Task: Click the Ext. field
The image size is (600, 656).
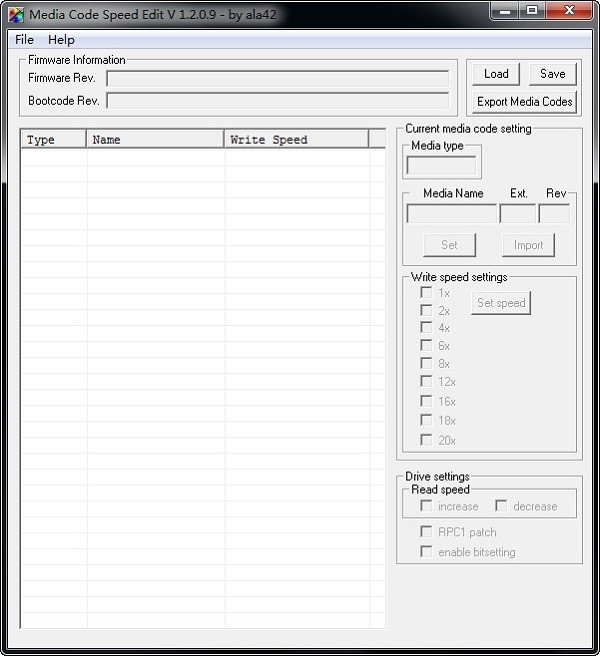Action: click(x=518, y=213)
